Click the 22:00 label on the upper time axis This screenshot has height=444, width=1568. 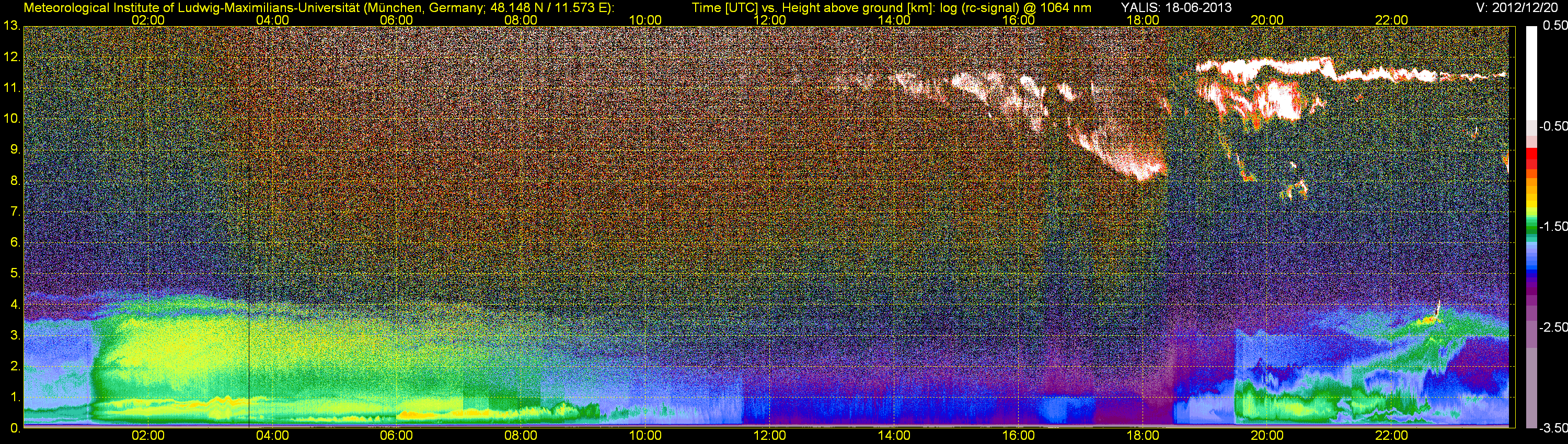1391,20
